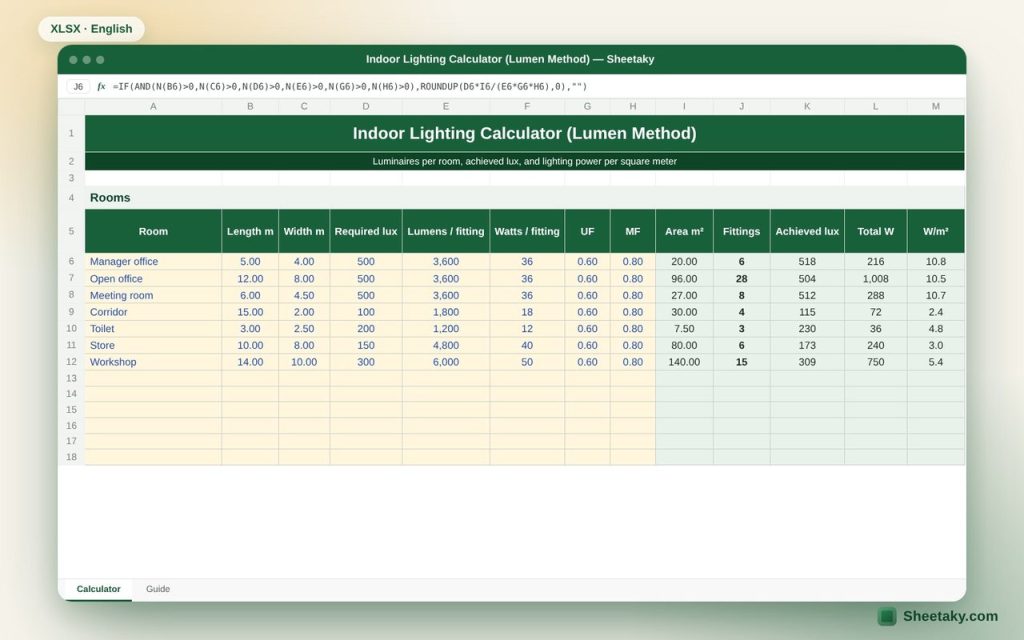1024x640 pixels.
Task: Click Corridor length value 15.00
Action: pyautogui.click(x=250, y=312)
